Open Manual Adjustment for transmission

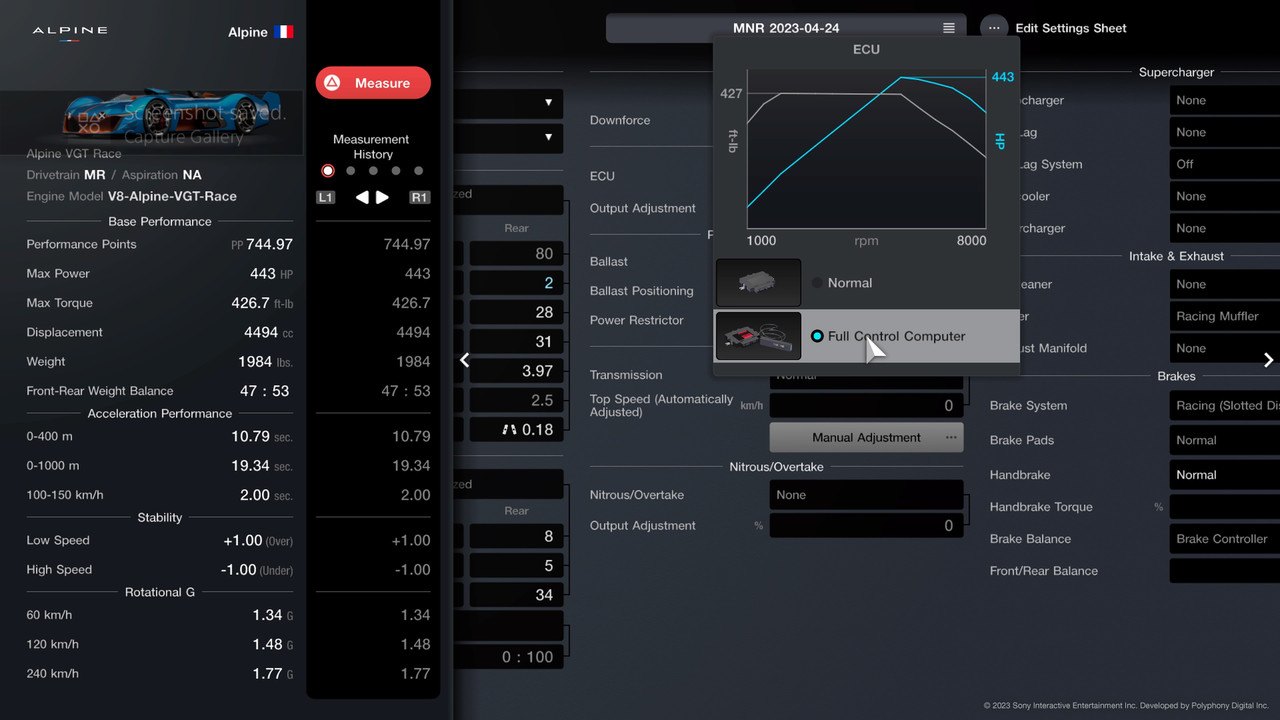coord(866,437)
